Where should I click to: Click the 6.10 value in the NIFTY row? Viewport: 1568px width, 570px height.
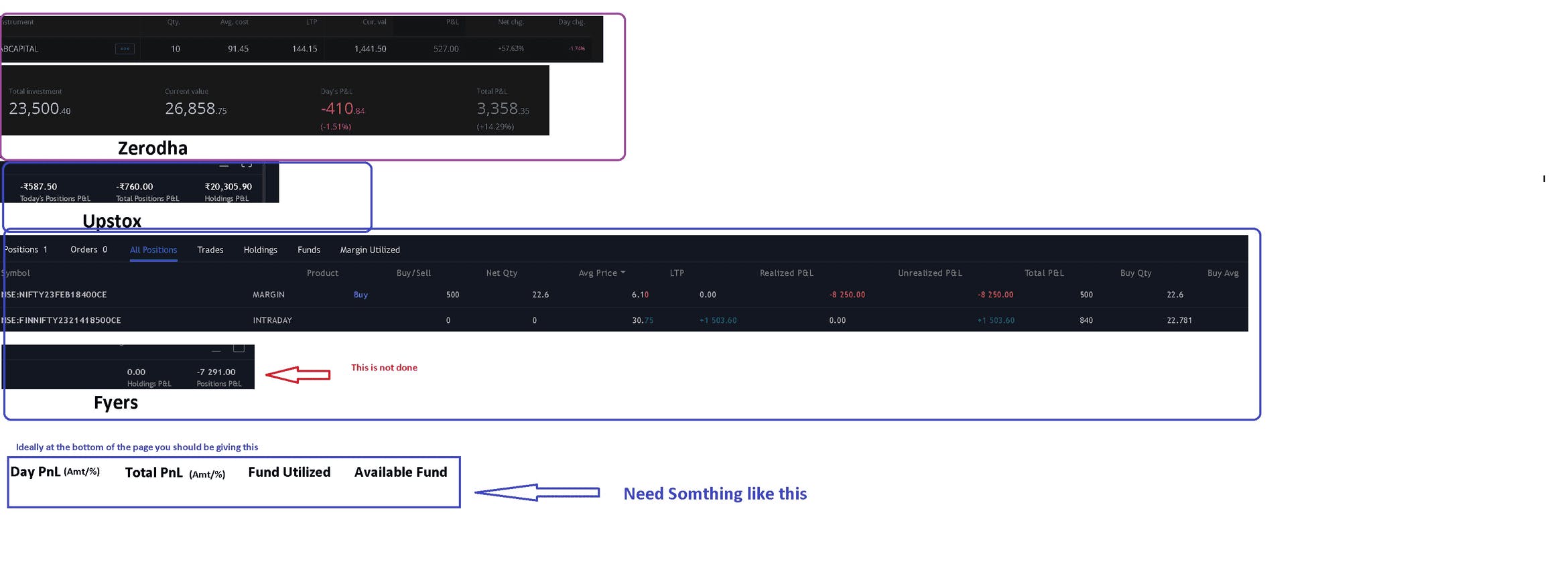(640, 295)
